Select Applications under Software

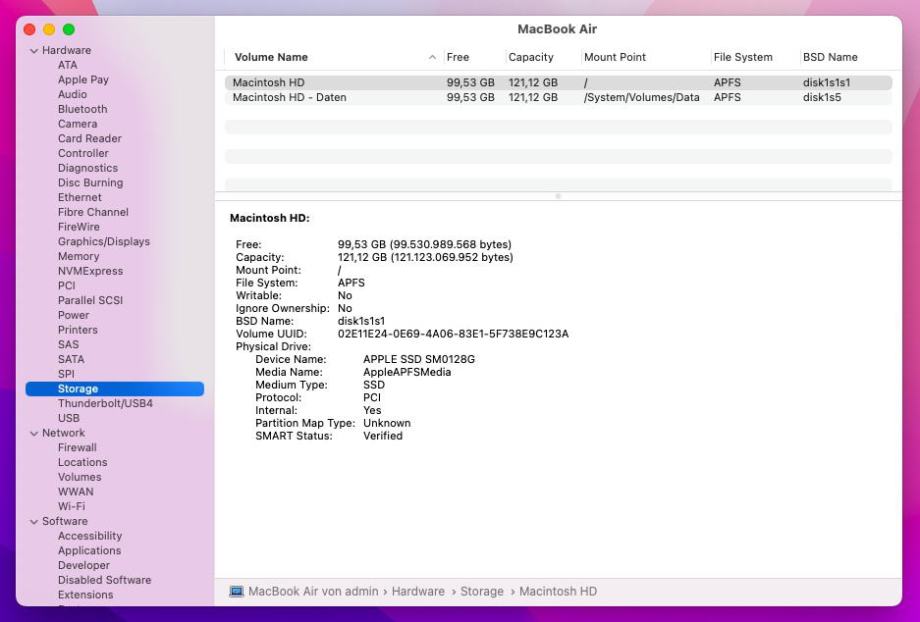click(x=89, y=550)
